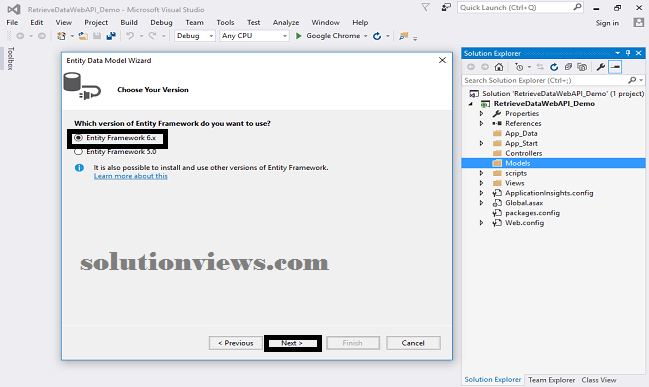This screenshot has height=387, width=649.
Task: Expand the App_Start folder
Action: 481,143
